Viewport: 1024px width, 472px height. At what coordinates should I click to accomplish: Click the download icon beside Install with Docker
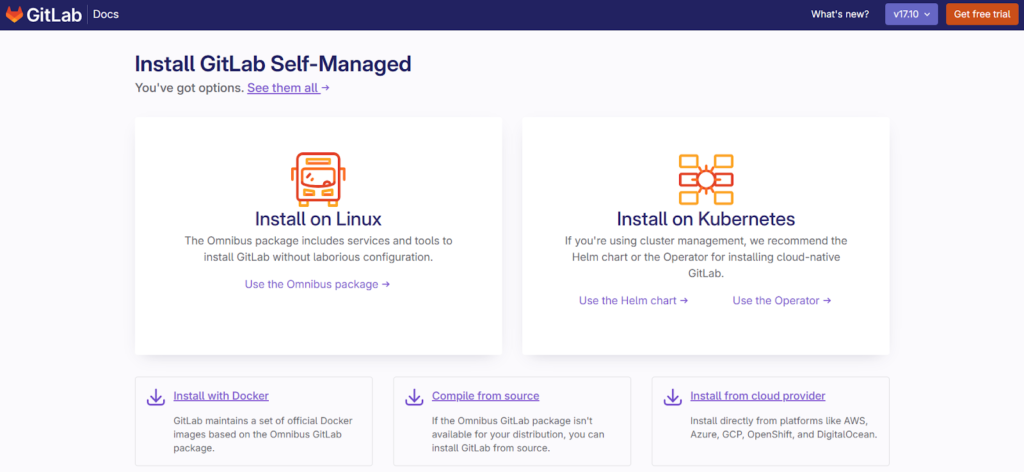[155, 397]
